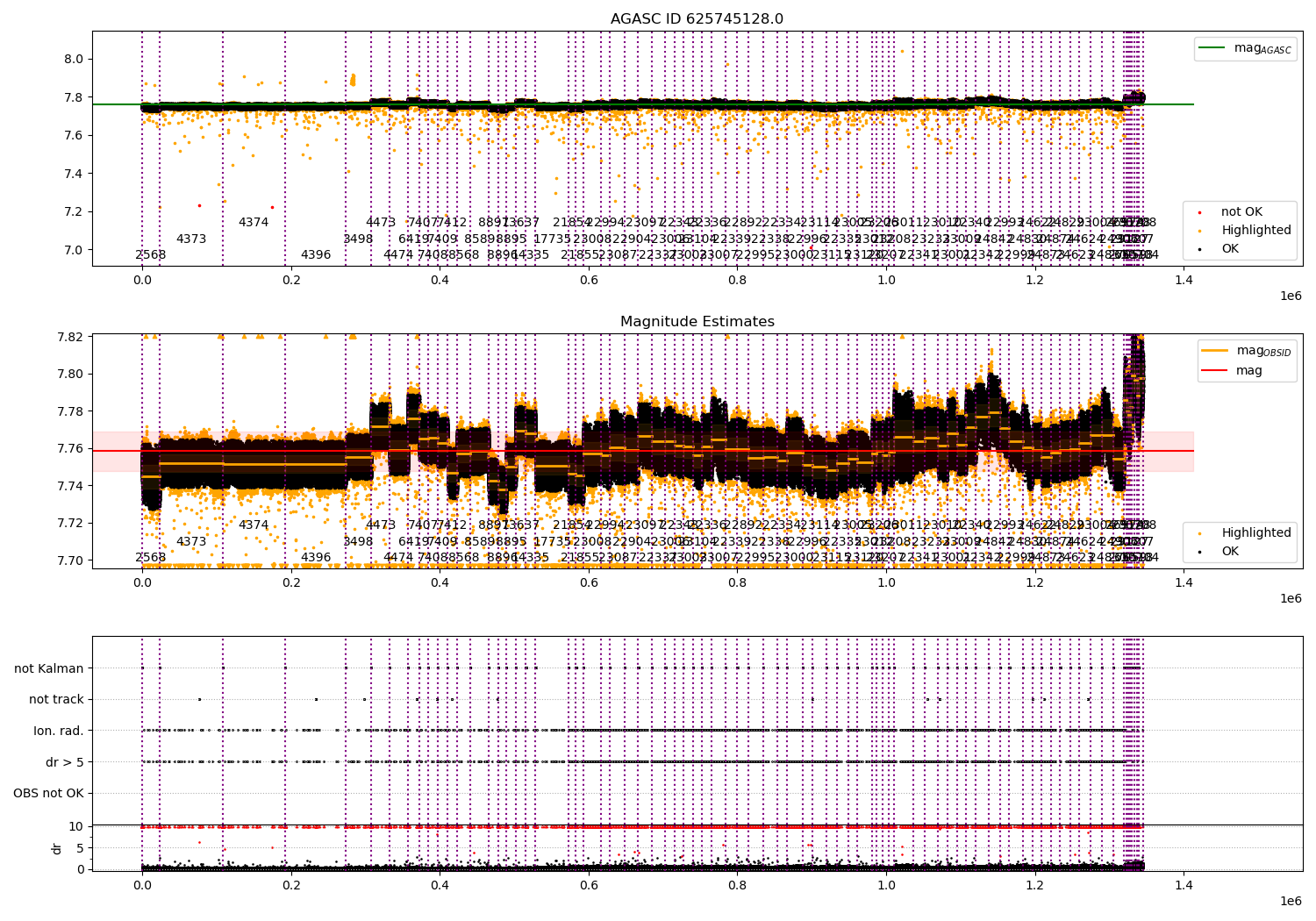Click y-tick '7.72' on middle plot
The height and width of the screenshot is (921, 1316).
70,524
